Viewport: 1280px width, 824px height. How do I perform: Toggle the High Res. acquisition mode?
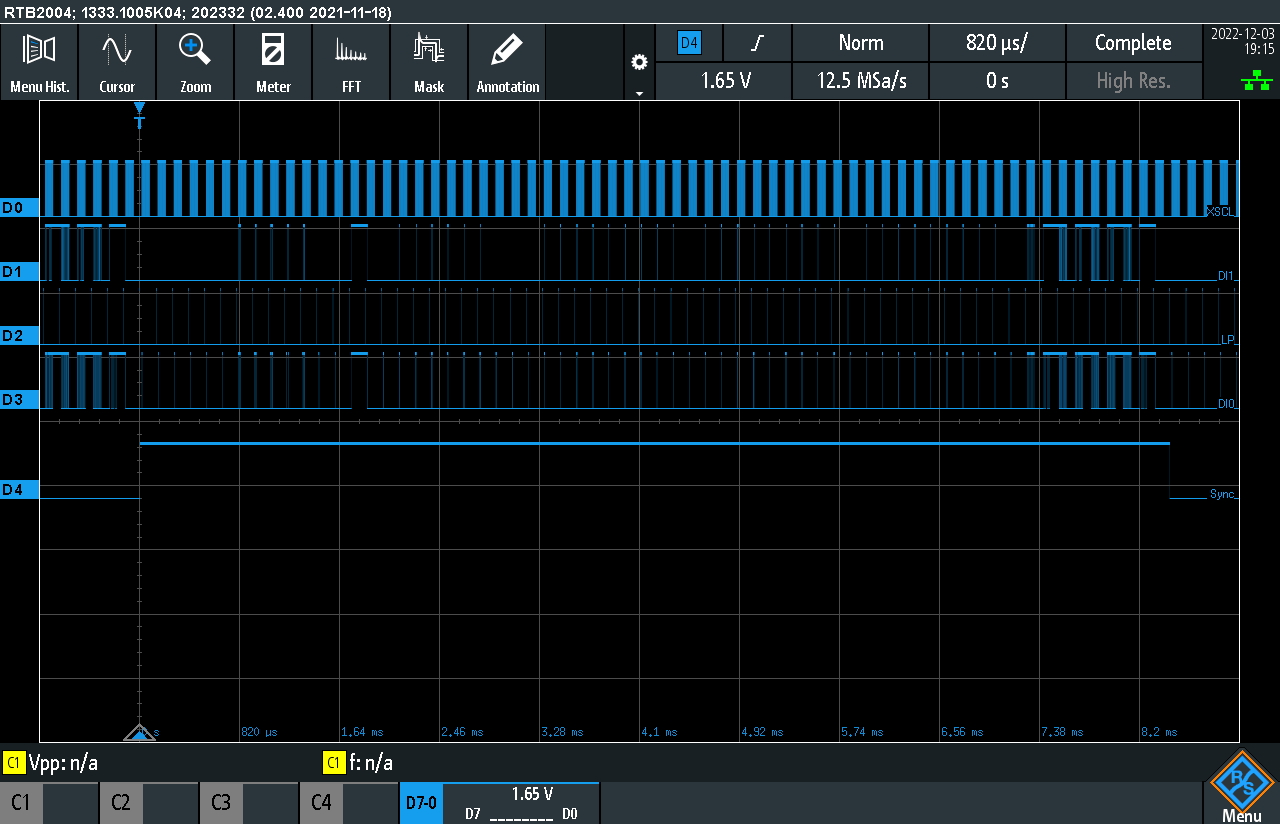1133,81
